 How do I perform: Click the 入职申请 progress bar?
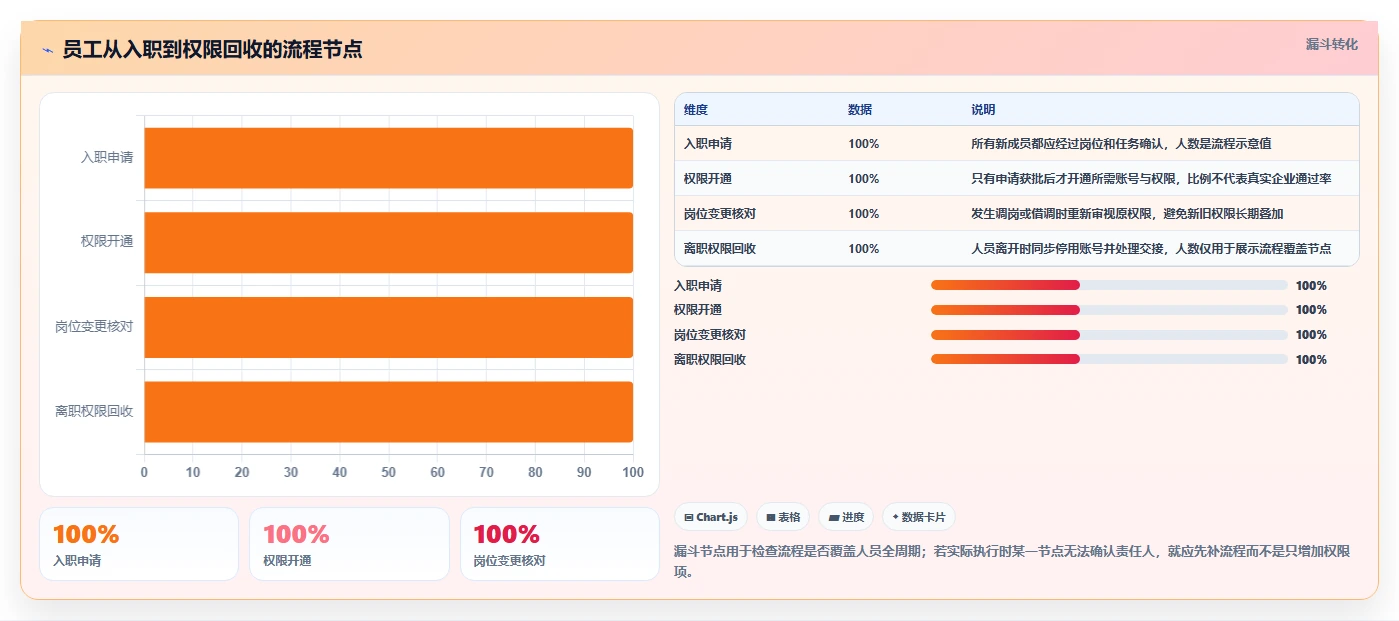click(x=1109, y=285)
